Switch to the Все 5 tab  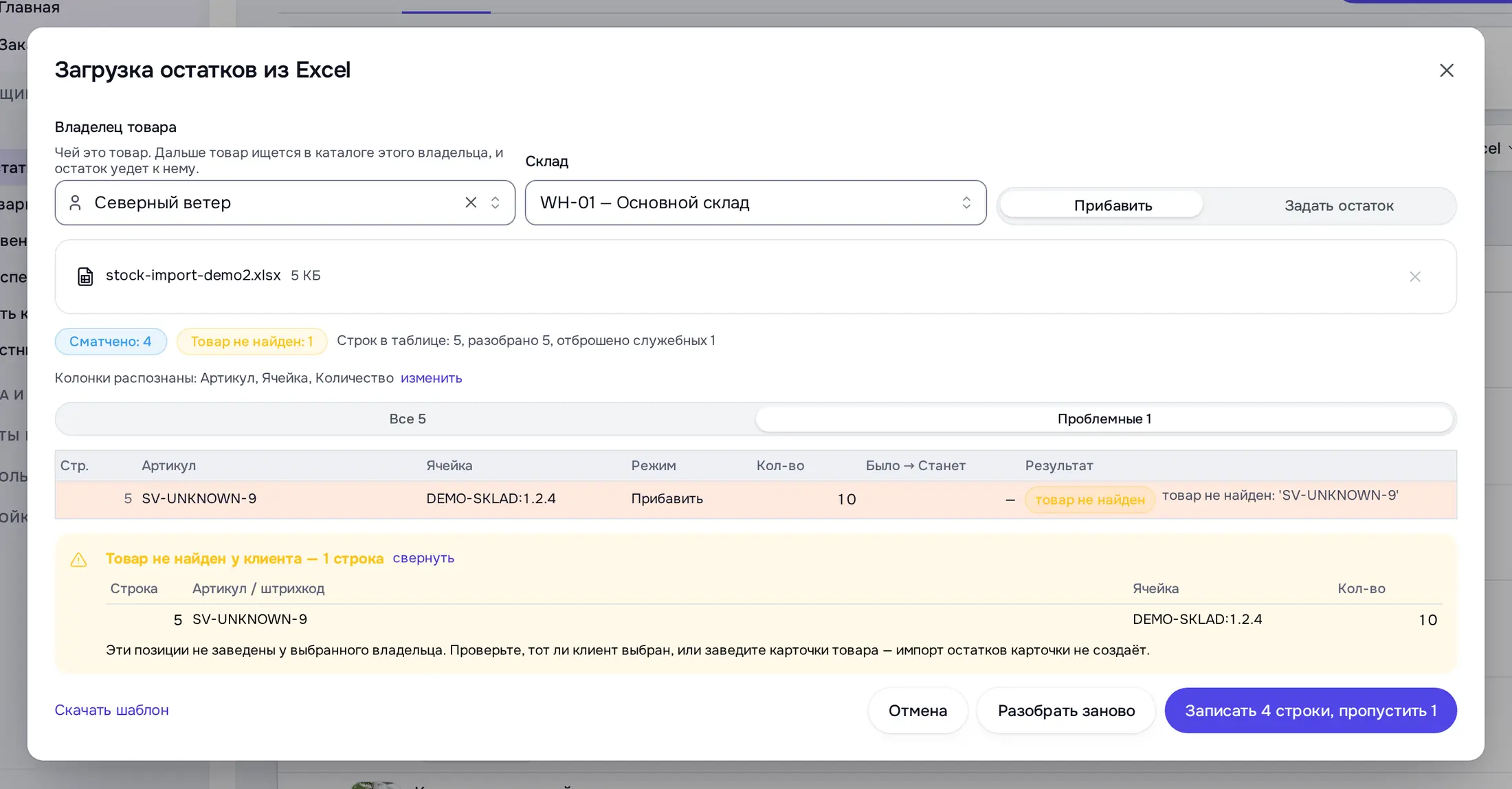pos(407,419)
